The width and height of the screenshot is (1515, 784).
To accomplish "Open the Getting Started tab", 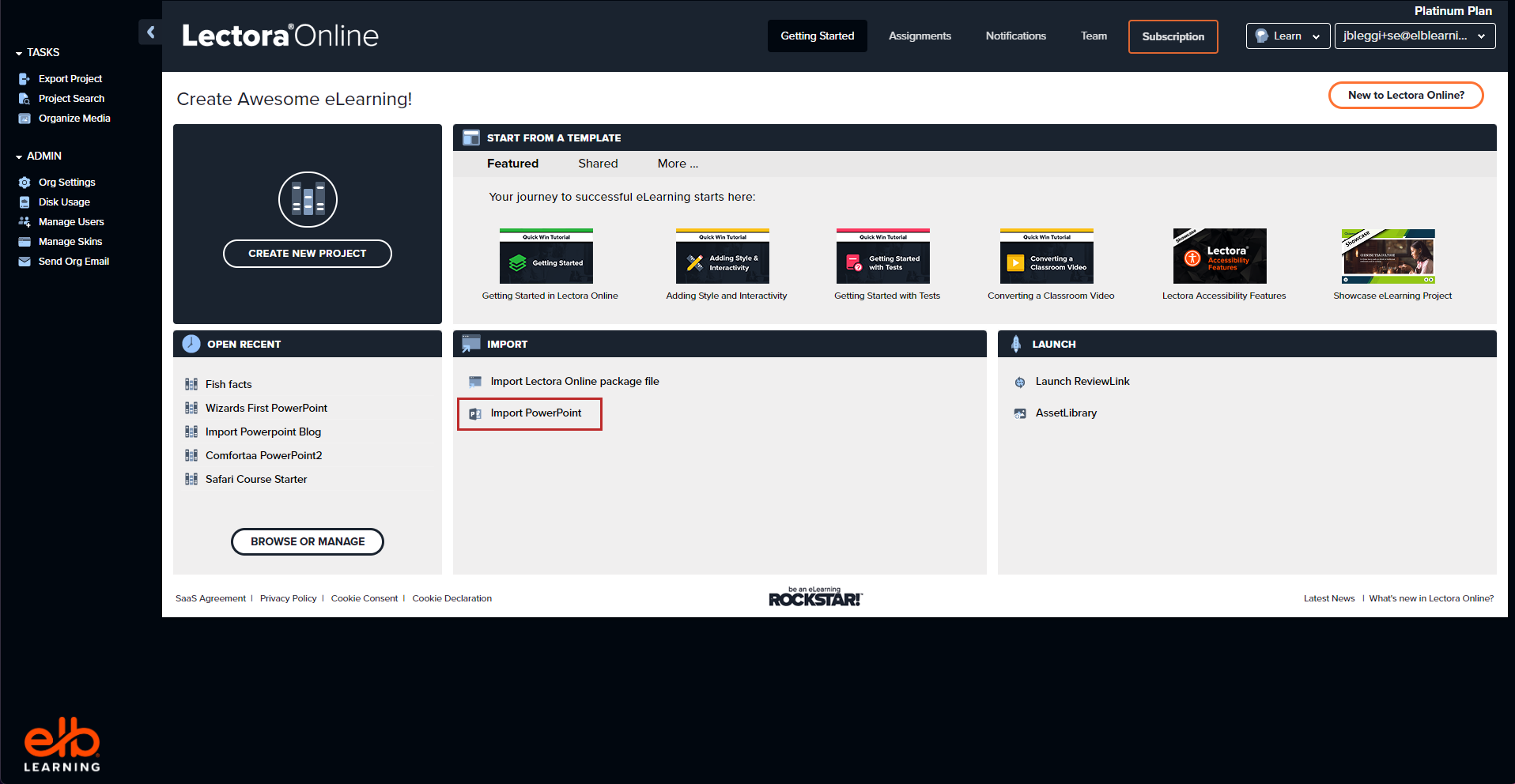I will (818, 36).
